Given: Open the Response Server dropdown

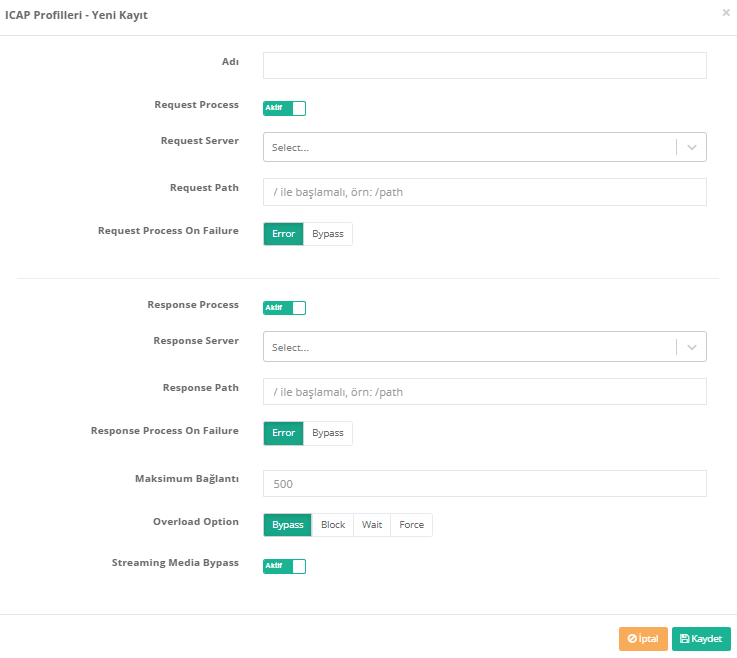Looking at the screenshot, I should [x=470, y=347].
